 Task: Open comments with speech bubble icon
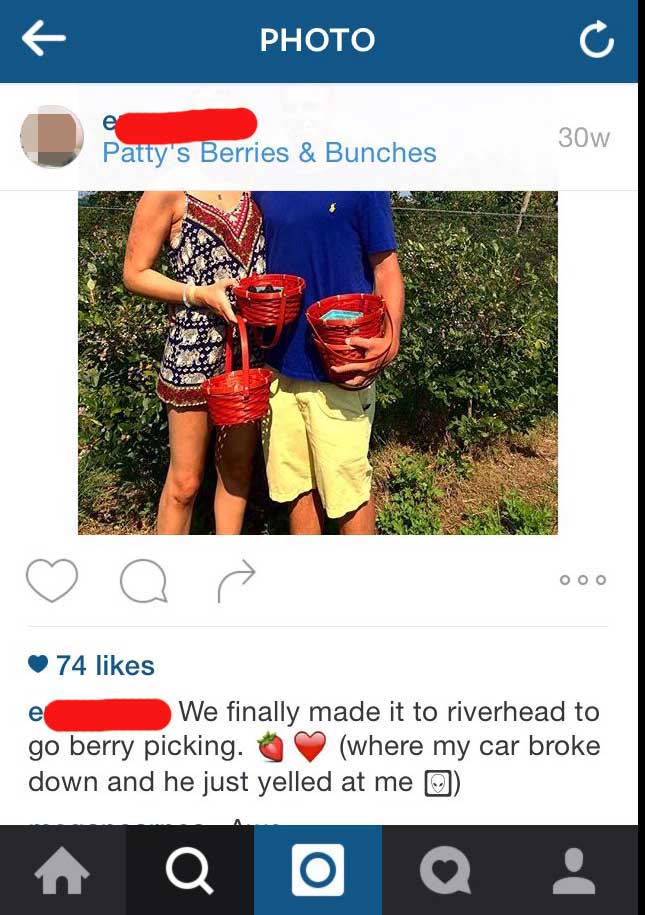click(144, 581)
